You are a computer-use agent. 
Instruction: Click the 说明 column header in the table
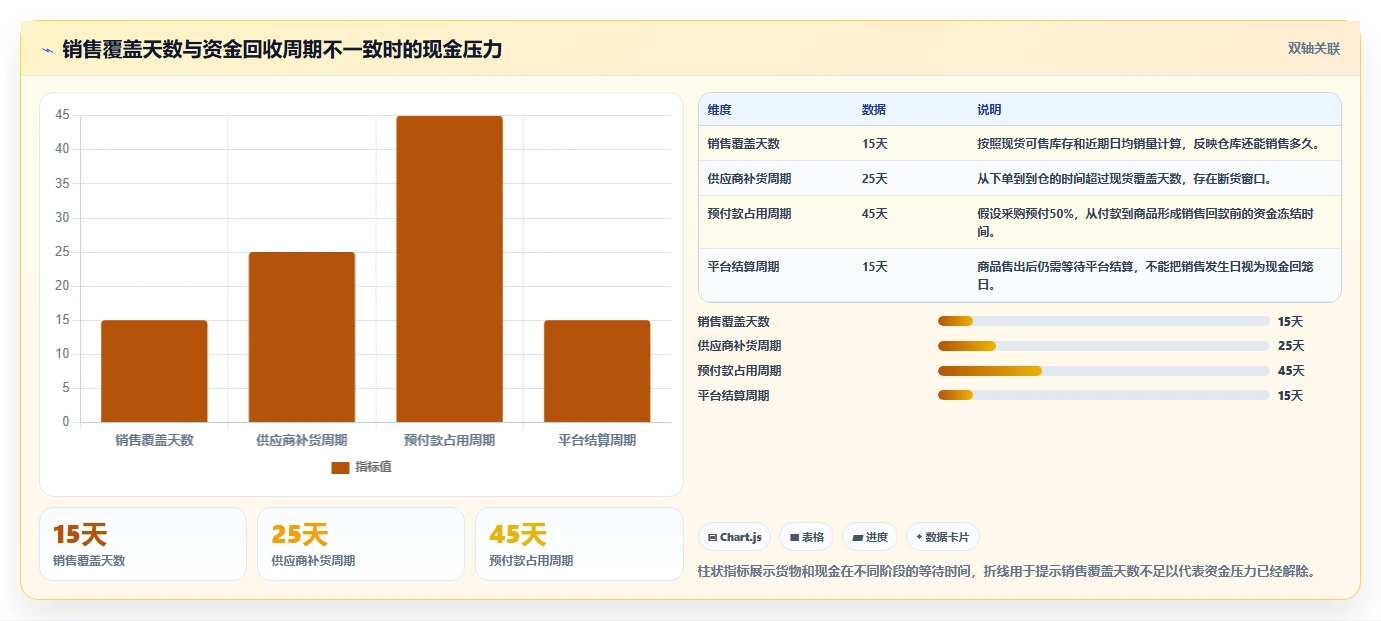pyautogui.click(x=989, y=110)
